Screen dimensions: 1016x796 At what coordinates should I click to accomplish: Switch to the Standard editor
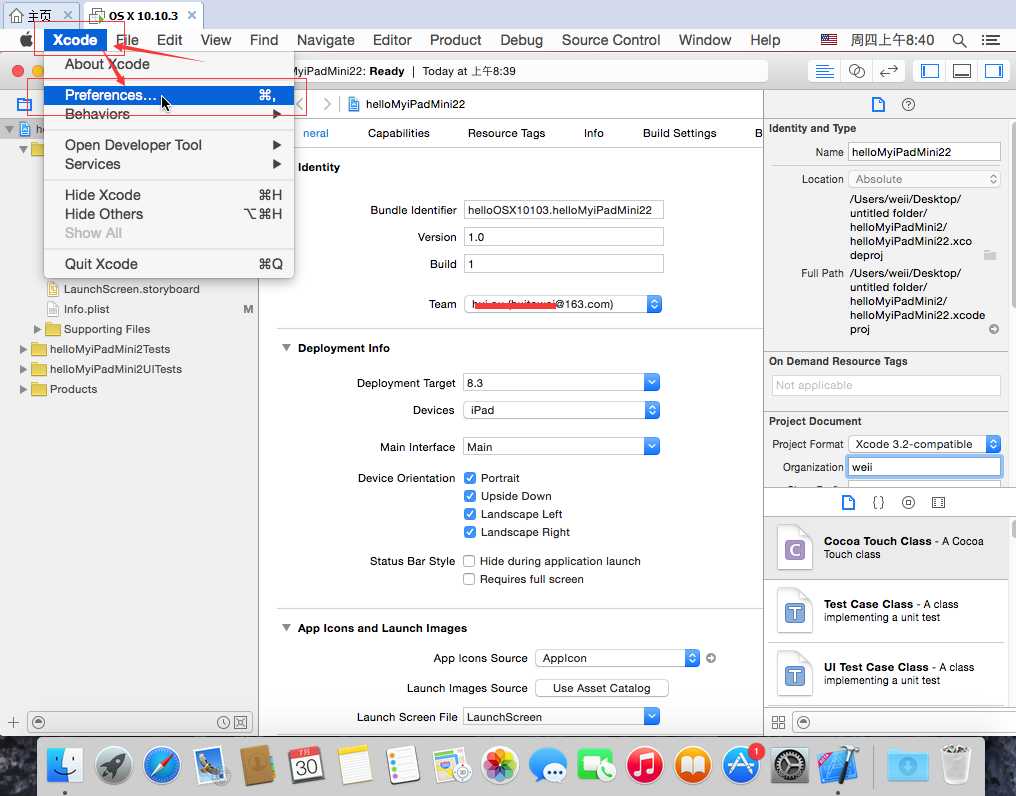pos(824,71)
